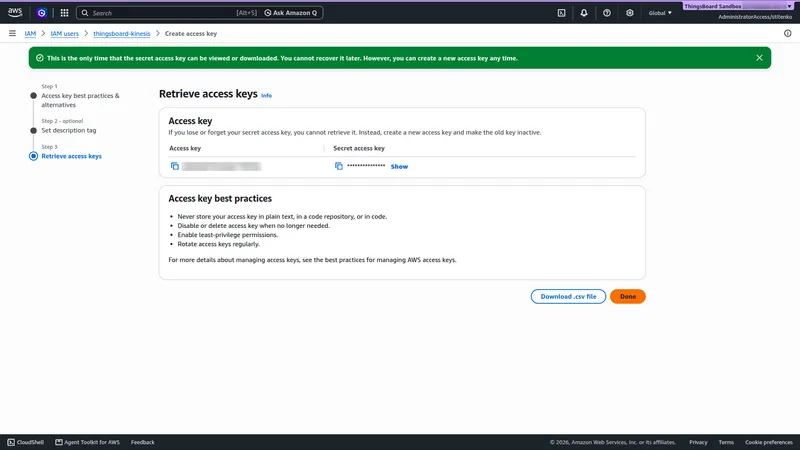The width and height of the screenshot is (800, 450).
Task: Click the orange Done button
Action: click(628, 296)
